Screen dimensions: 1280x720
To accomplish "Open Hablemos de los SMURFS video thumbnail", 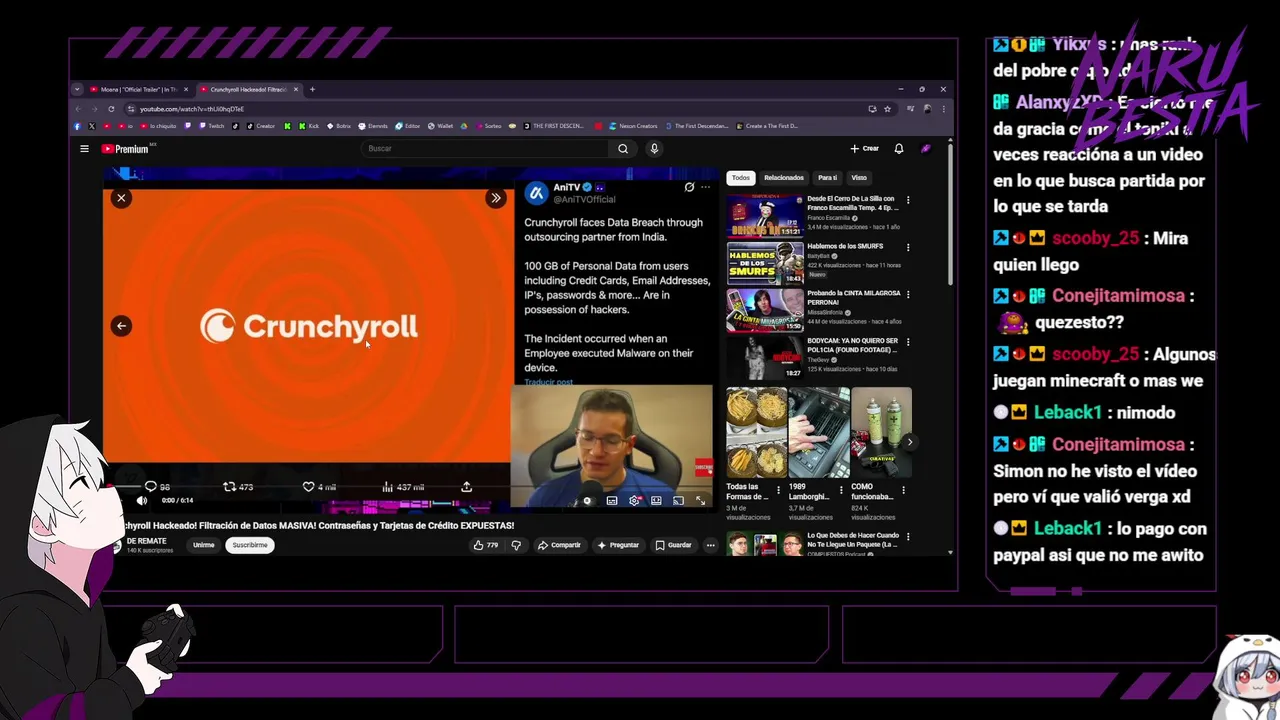I will click(765, 263).
